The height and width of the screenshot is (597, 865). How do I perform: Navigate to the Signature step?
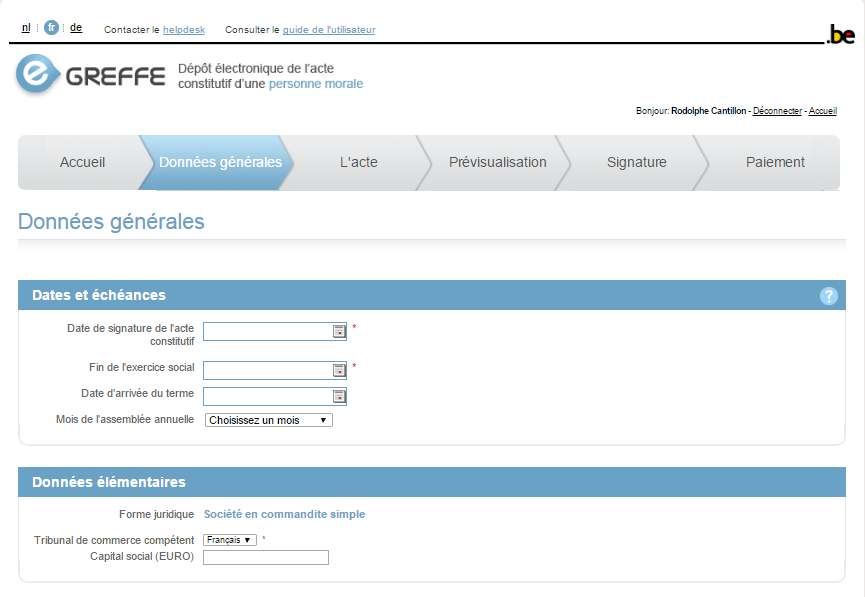pos(636,163)
